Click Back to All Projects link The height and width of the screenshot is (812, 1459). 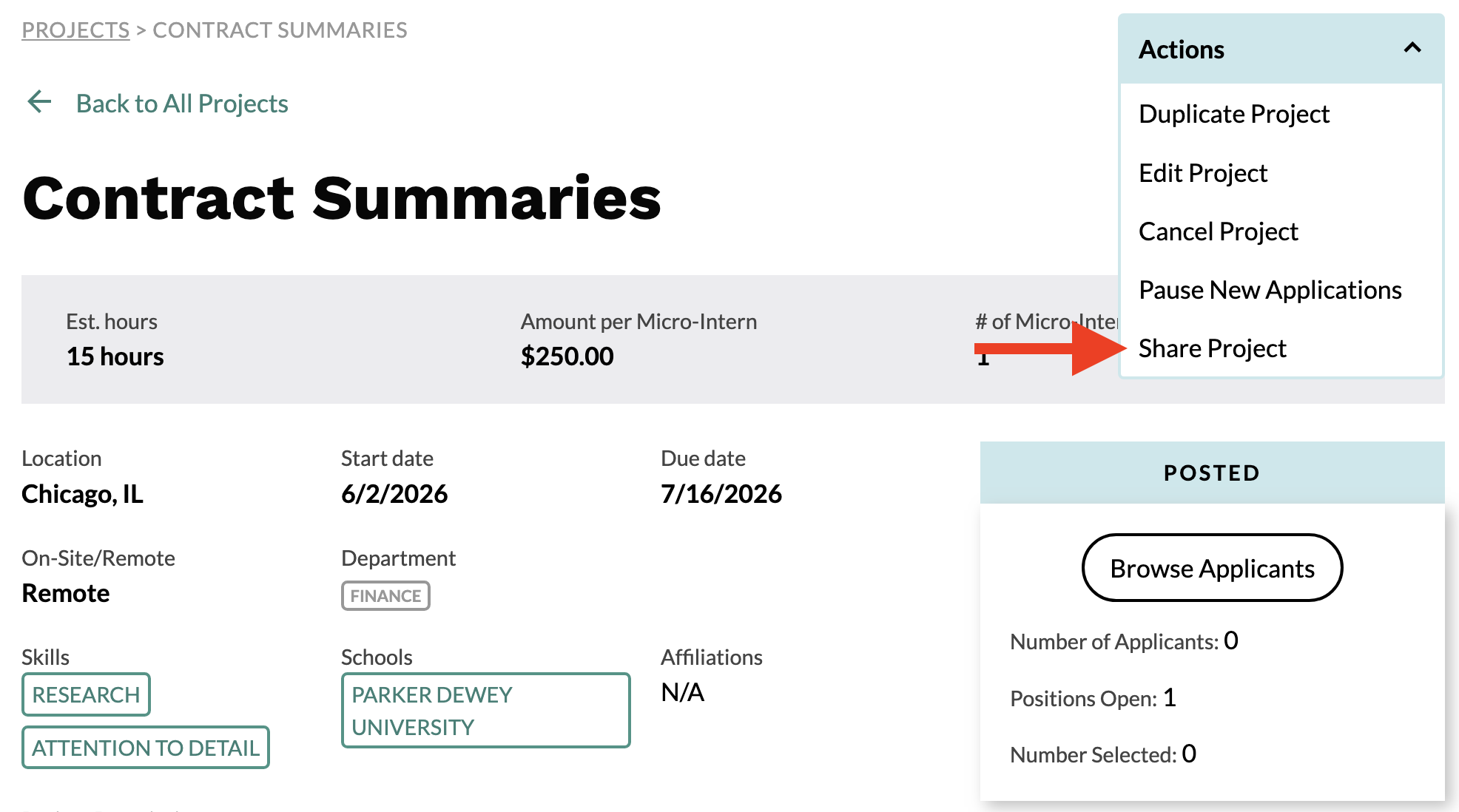182,104
